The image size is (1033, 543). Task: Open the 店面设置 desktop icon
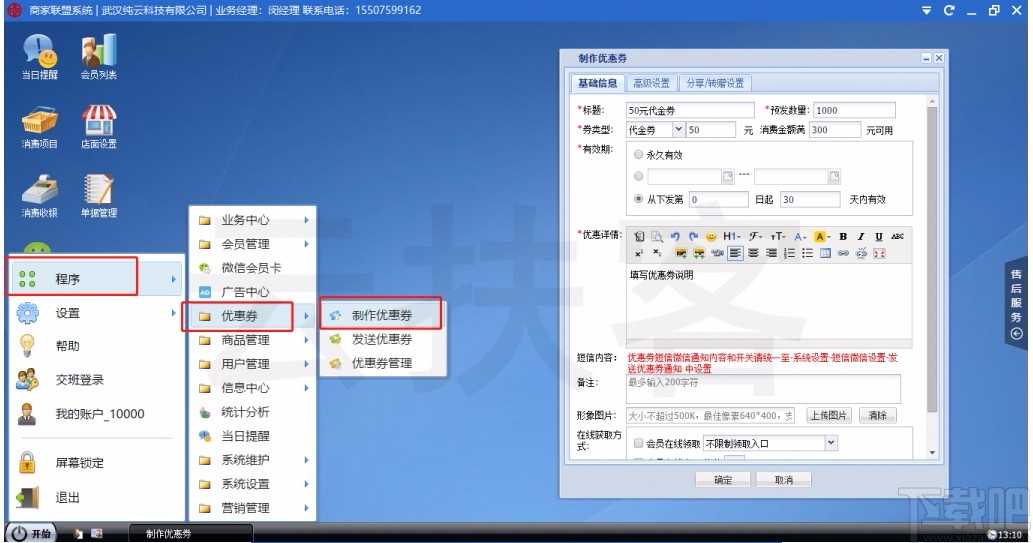(x=99, y=127)
